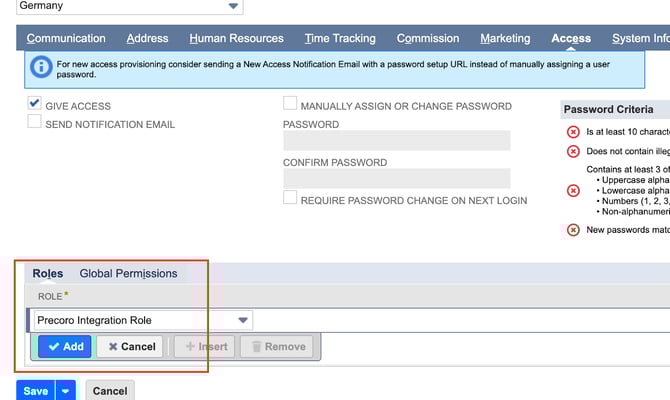Cancel the role line edit
Screen dimensions: 670x400
(130, 347)
